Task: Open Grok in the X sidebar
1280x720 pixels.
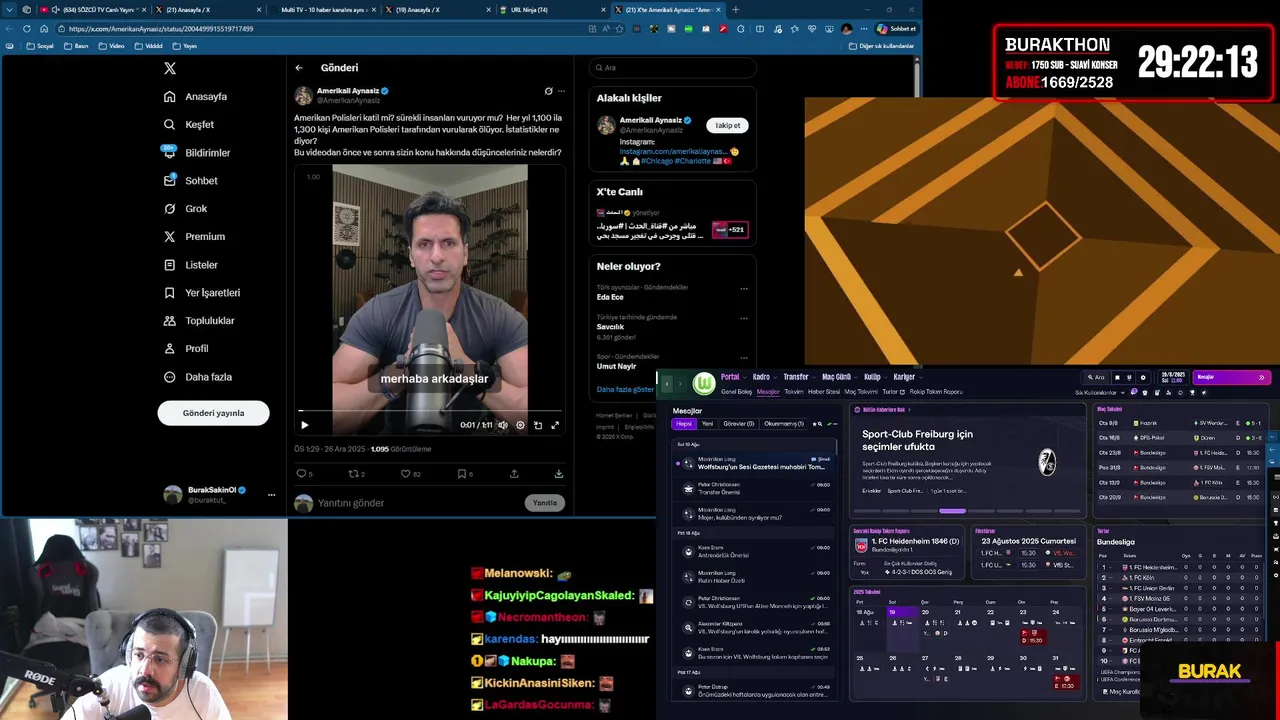Action: (x=185, y=209)
